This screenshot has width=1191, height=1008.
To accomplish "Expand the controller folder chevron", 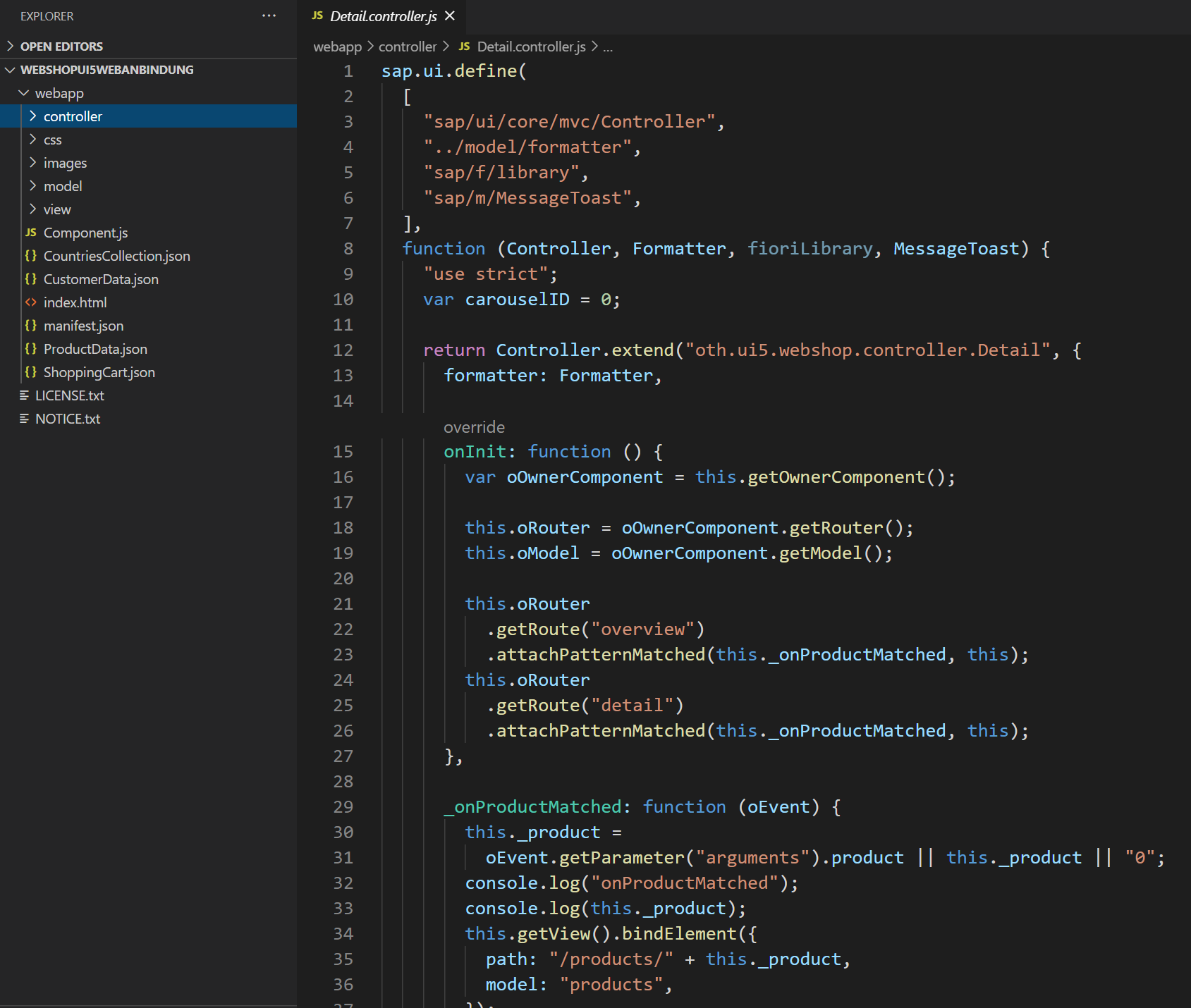I will [x=32, y=116].
